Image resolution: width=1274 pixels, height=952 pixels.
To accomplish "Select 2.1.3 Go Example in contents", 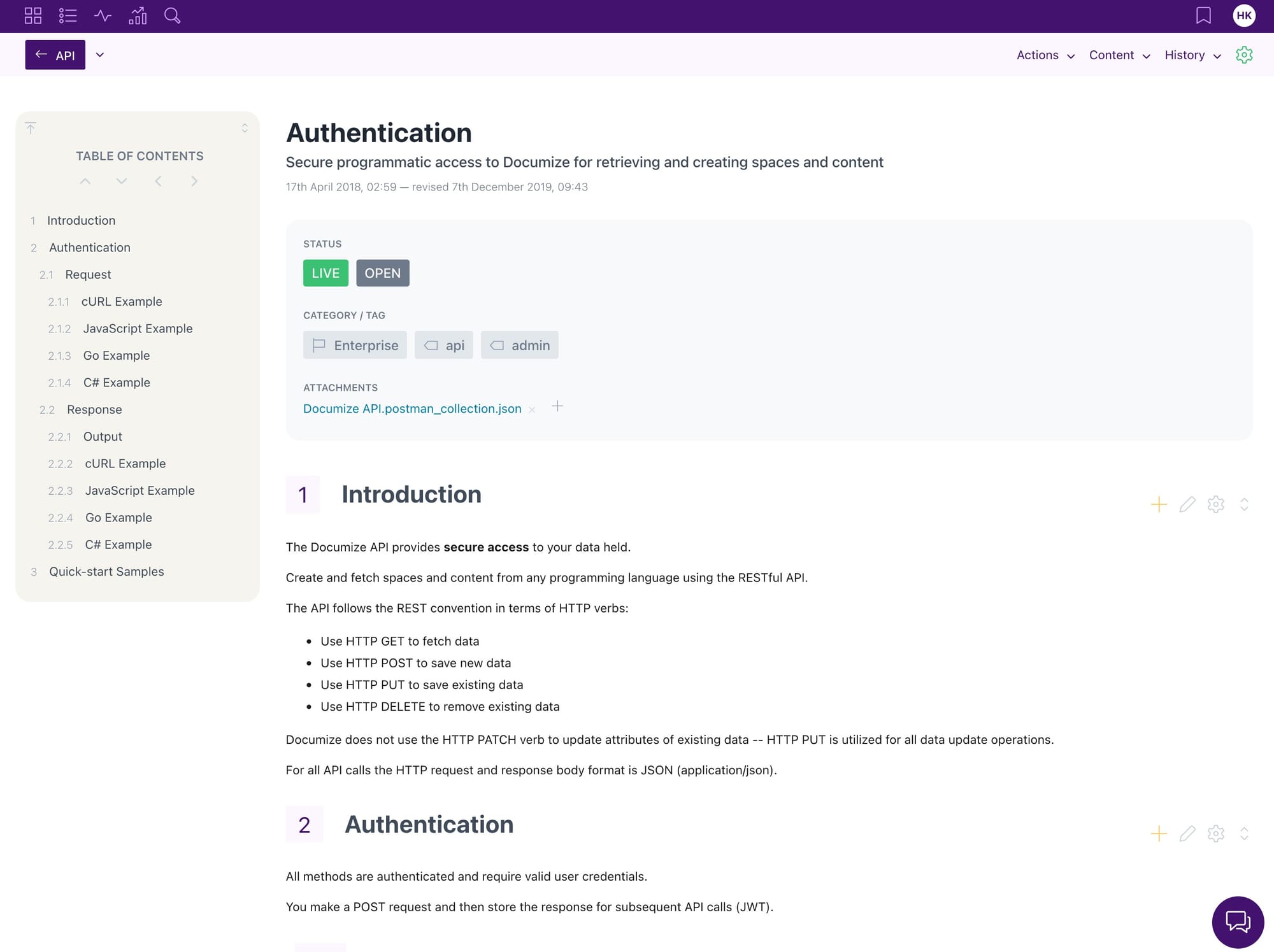I will [117, 356].
